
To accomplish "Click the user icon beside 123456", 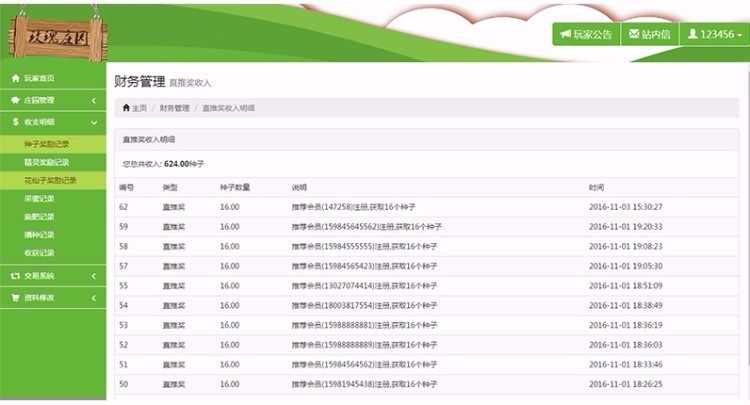I will point(693,34).
